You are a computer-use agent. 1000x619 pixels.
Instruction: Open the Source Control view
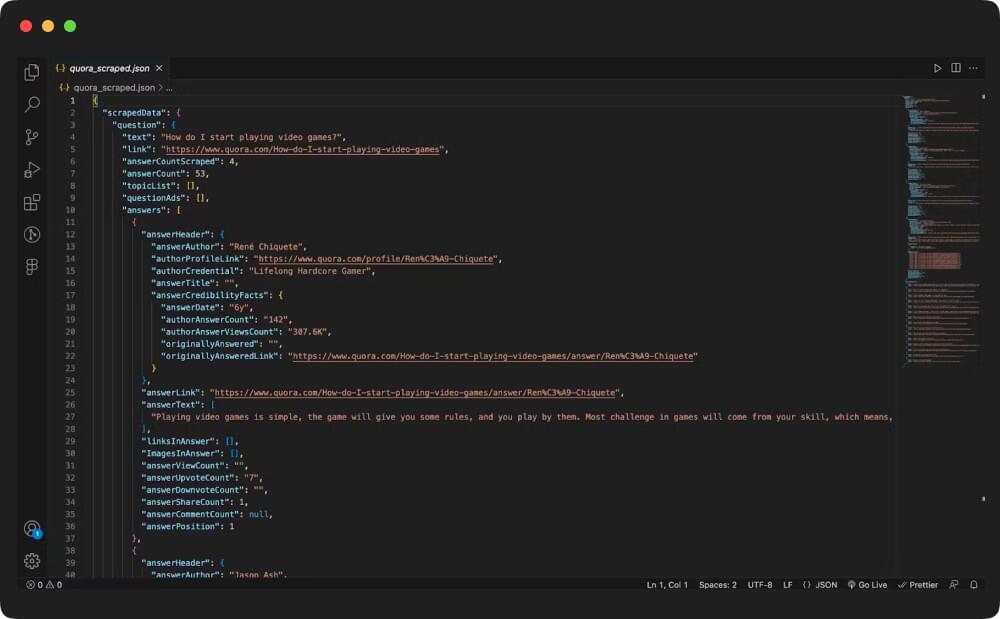pyautogui.click(x=31, y=137)
